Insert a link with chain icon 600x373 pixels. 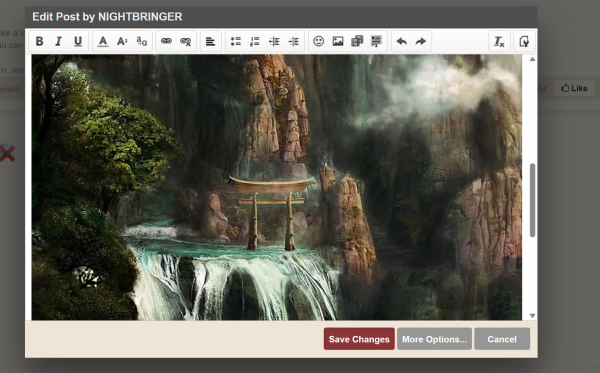(166, 41)
